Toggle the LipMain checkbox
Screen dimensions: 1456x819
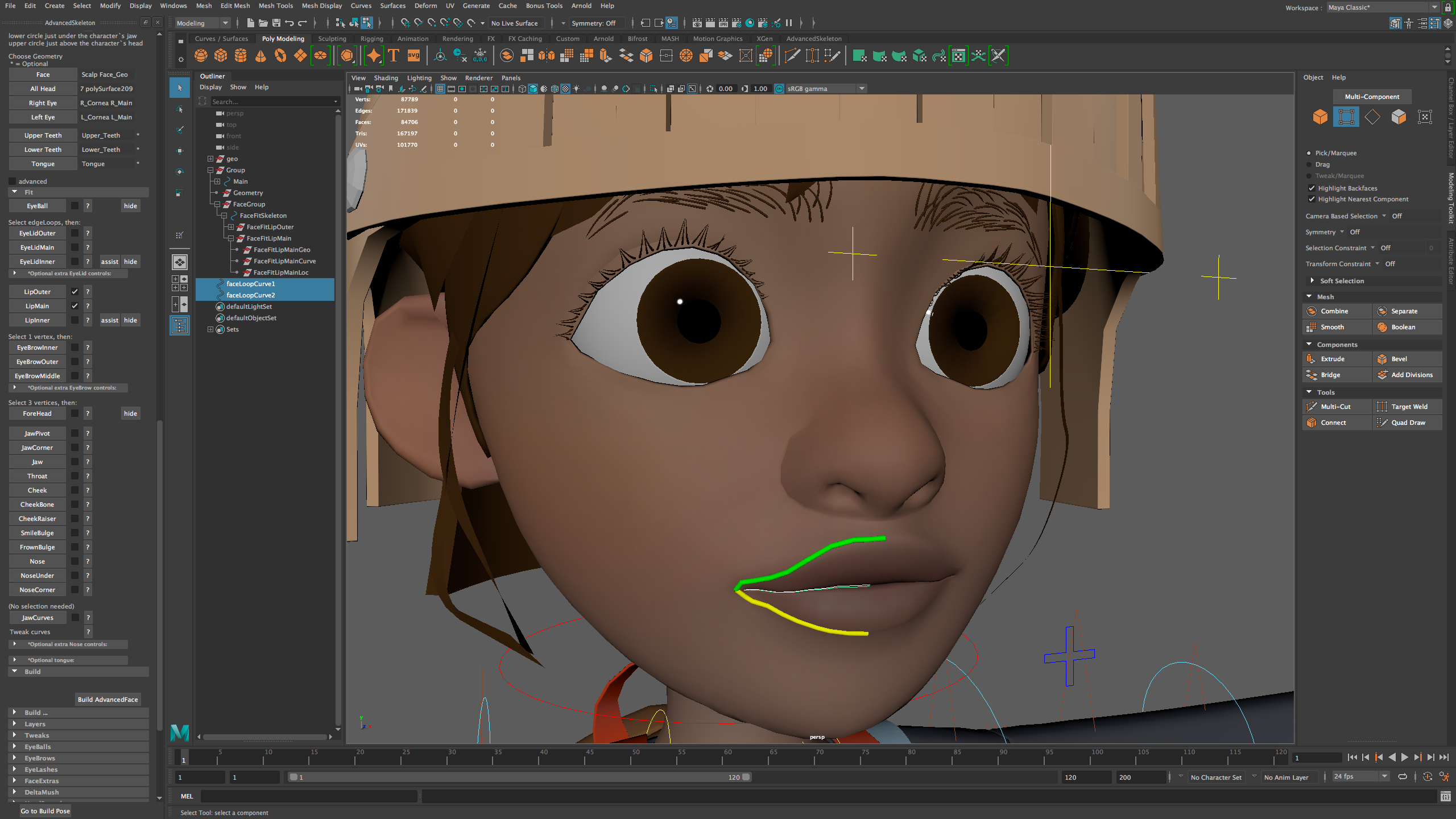[x=75, y=306]
